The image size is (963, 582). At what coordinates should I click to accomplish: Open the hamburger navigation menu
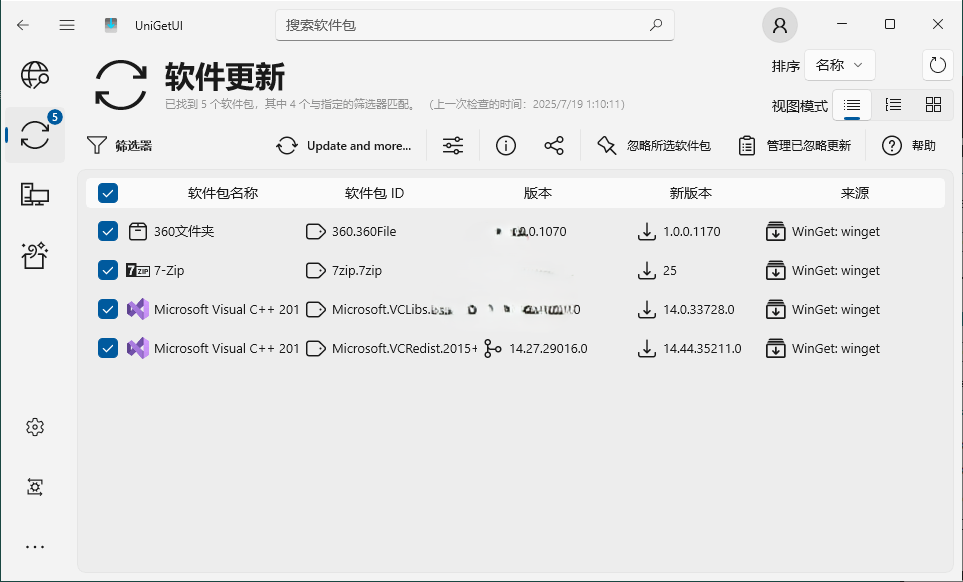point(67,25)
